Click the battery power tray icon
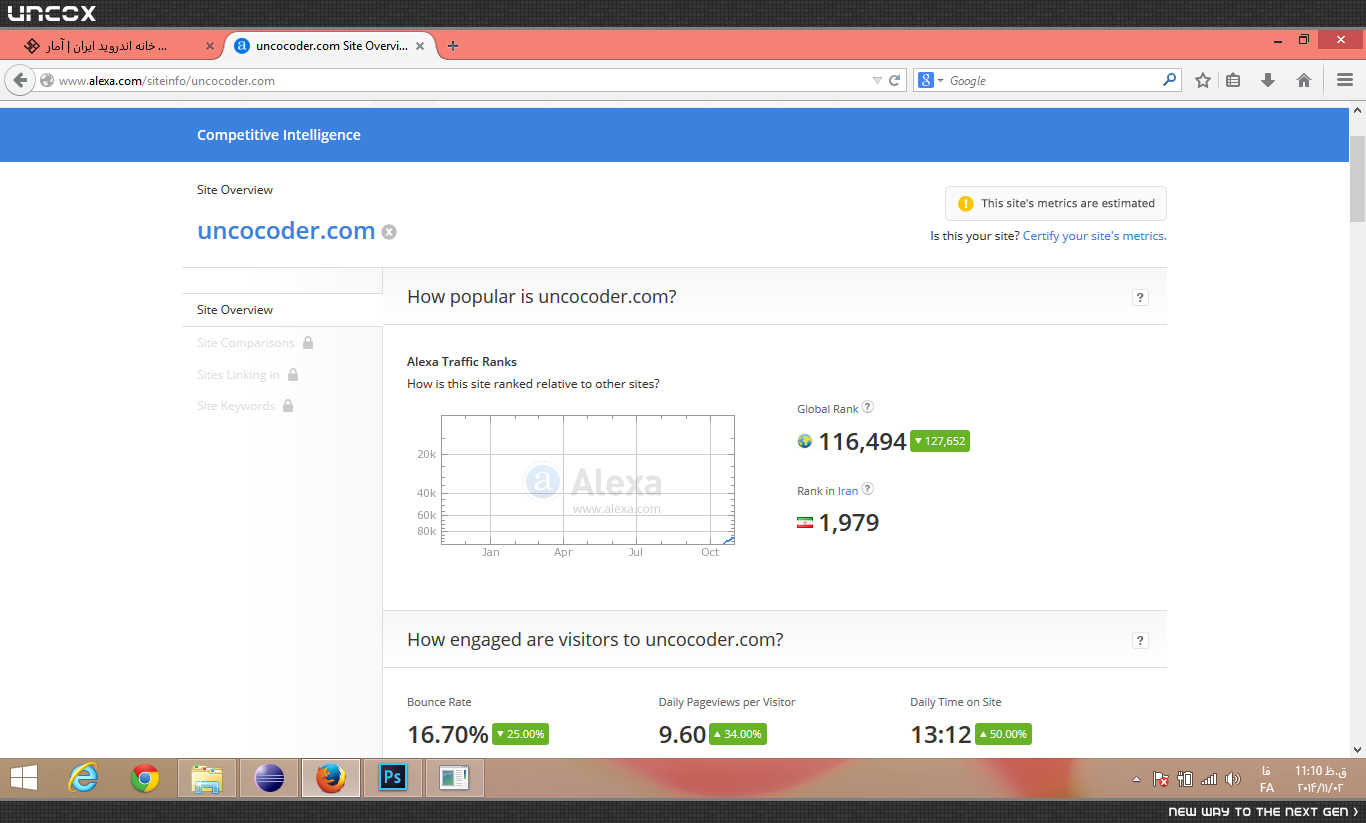The height and width of the screenshot is (823, 1366). tap(1186, 779)
